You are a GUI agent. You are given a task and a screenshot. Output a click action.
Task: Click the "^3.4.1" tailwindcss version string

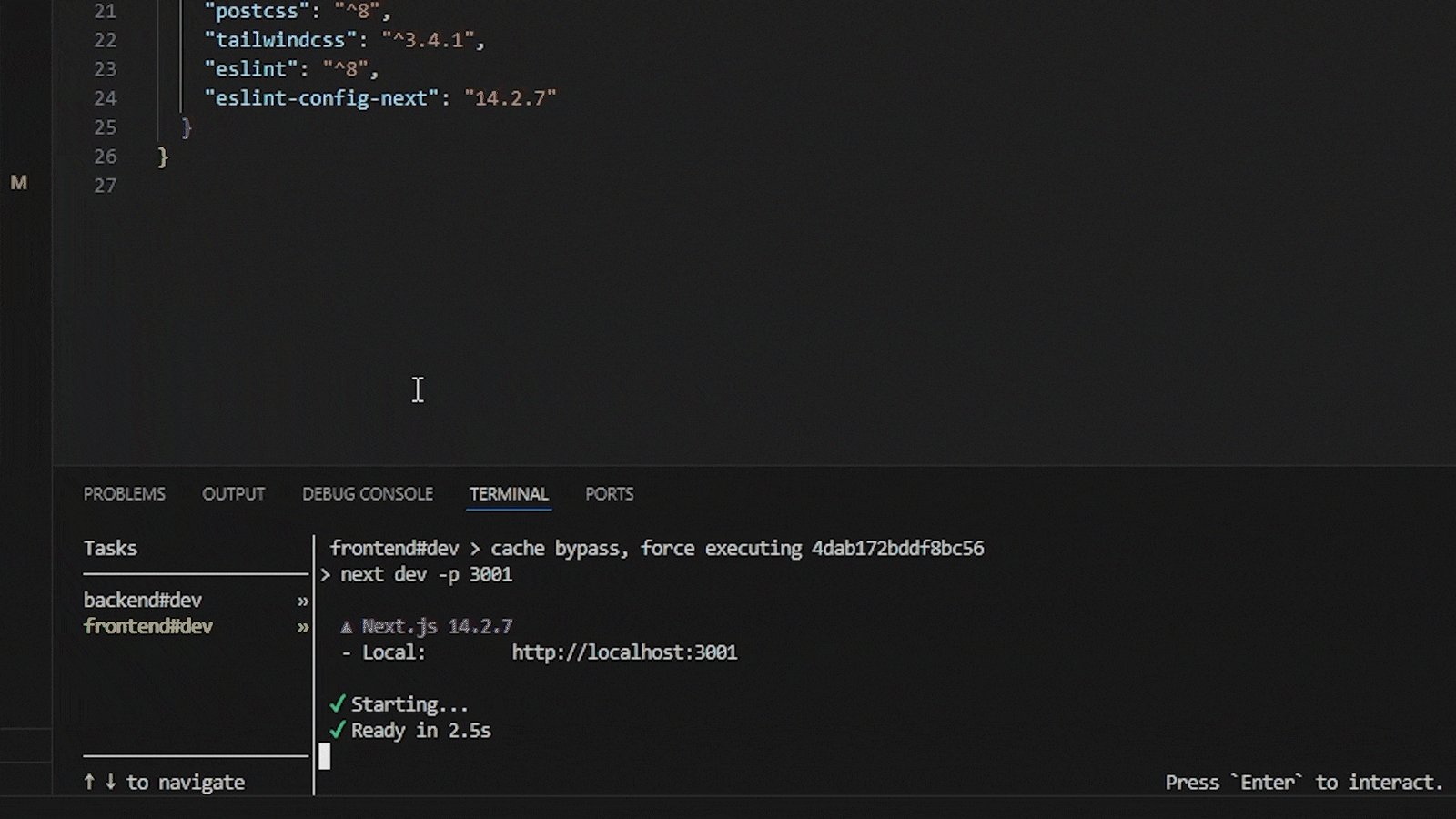(428, 40)
